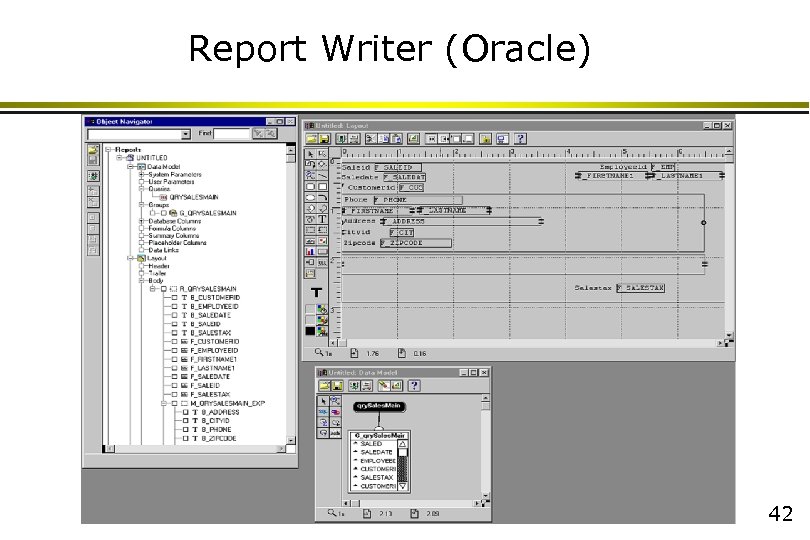Image resolution: width=810 pixels, height=540 pixels.
Task: Click the F_SALEID field in Layout
Action: click(398, 167)
